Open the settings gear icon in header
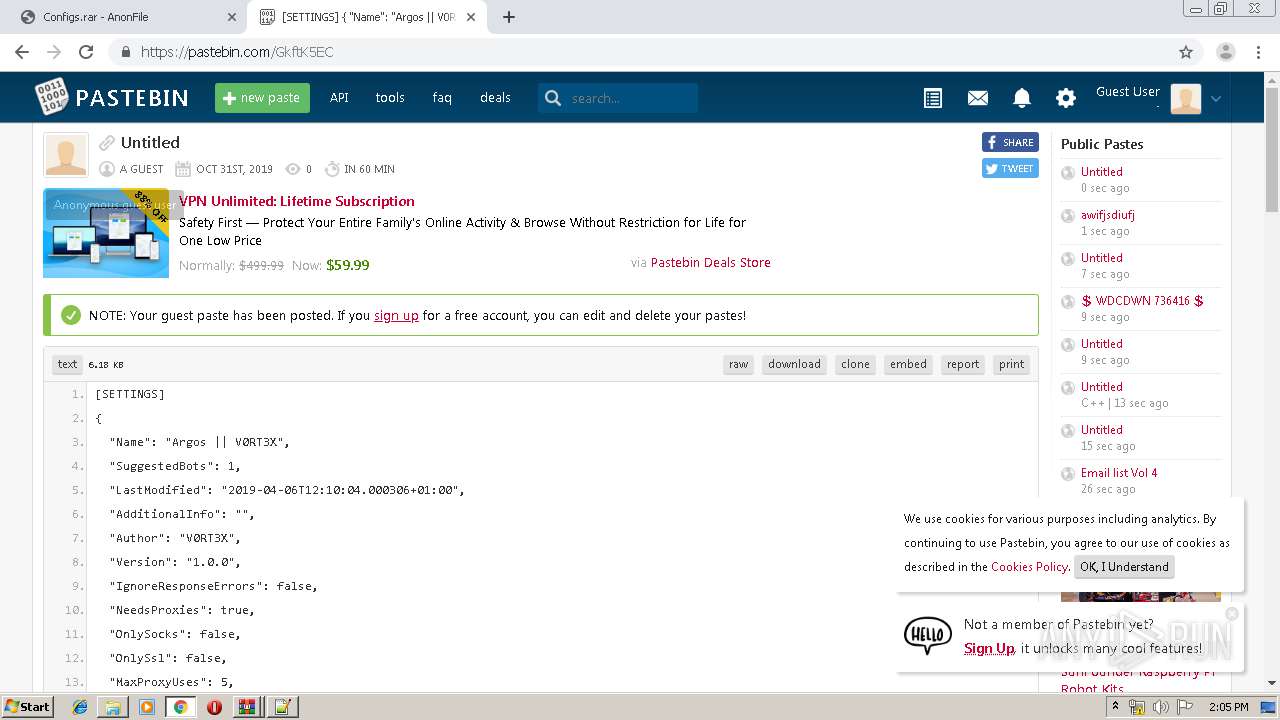 click(1066, 98)
